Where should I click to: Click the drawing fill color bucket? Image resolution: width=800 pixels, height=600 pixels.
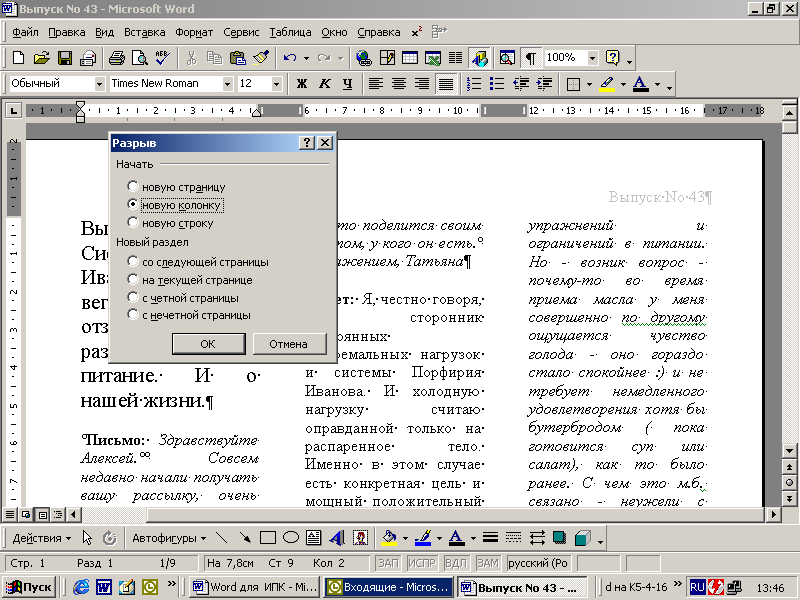[389, 538]
